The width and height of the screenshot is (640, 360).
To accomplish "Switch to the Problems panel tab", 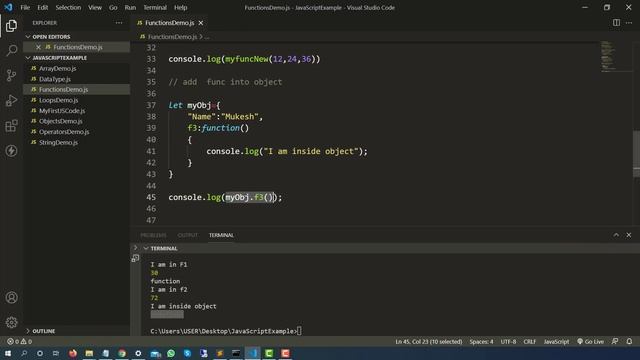I will 153,235.
